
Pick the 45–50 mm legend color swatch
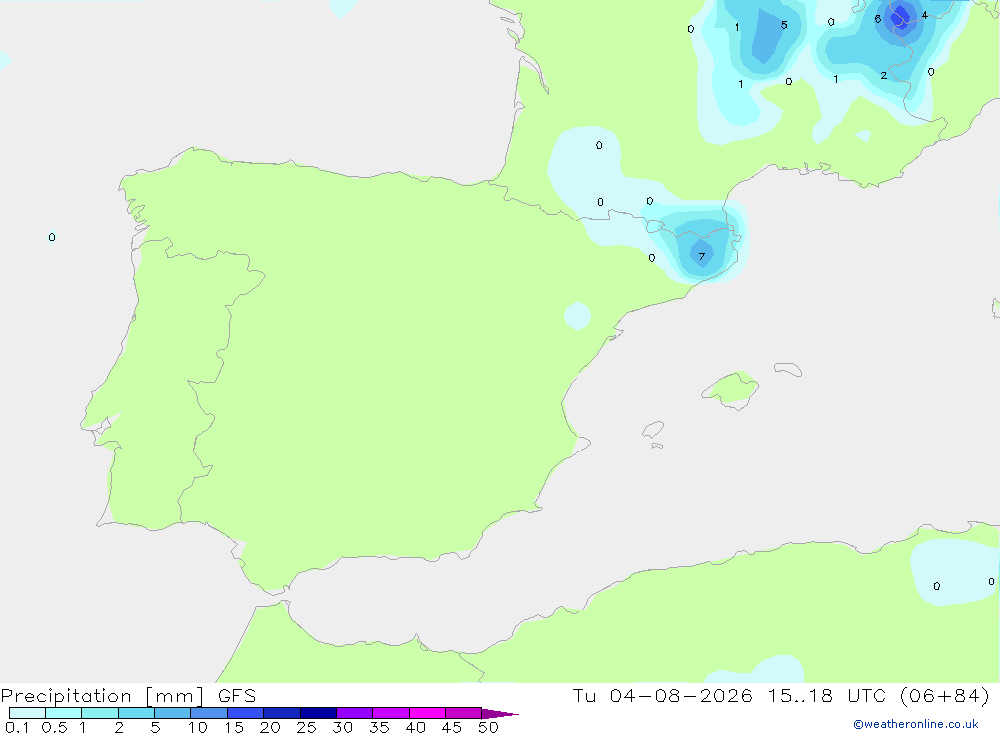pos(464,713)
